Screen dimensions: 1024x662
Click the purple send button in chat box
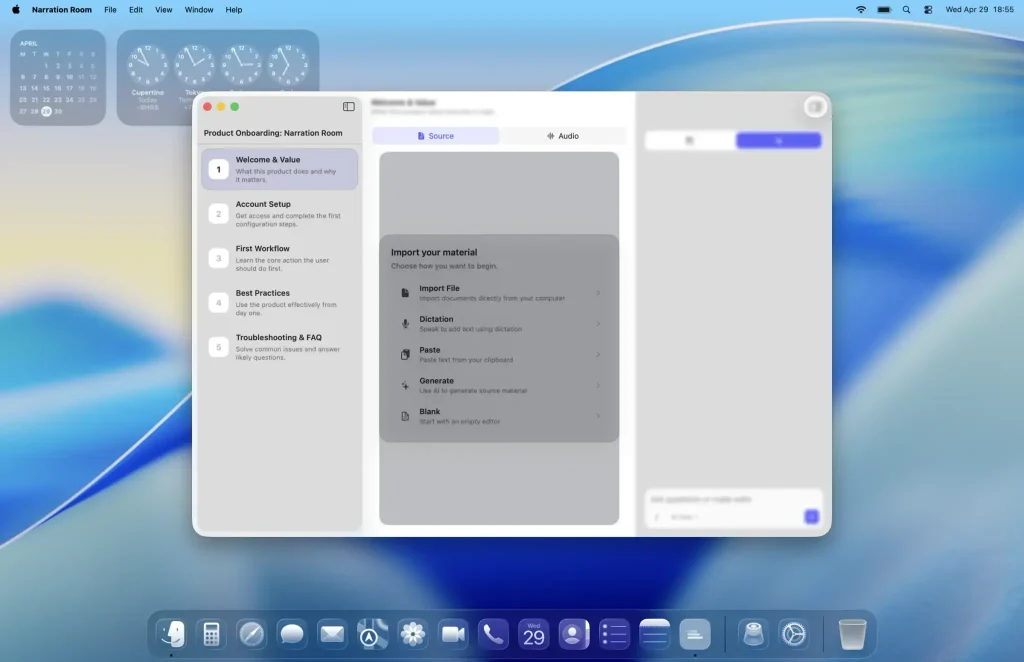[811, 516]
